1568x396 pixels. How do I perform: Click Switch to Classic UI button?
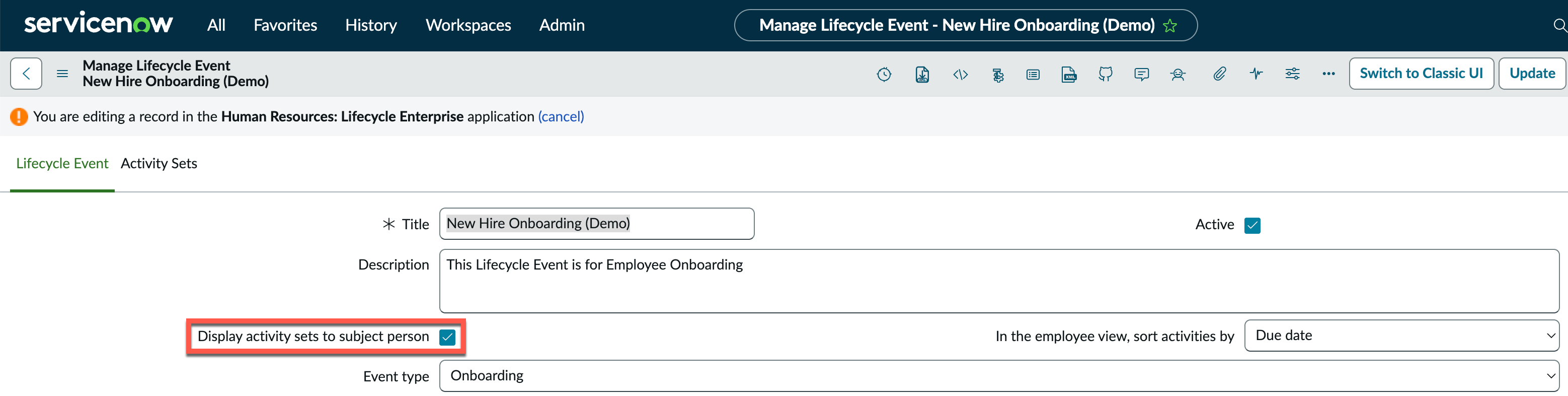point(1421,74)
